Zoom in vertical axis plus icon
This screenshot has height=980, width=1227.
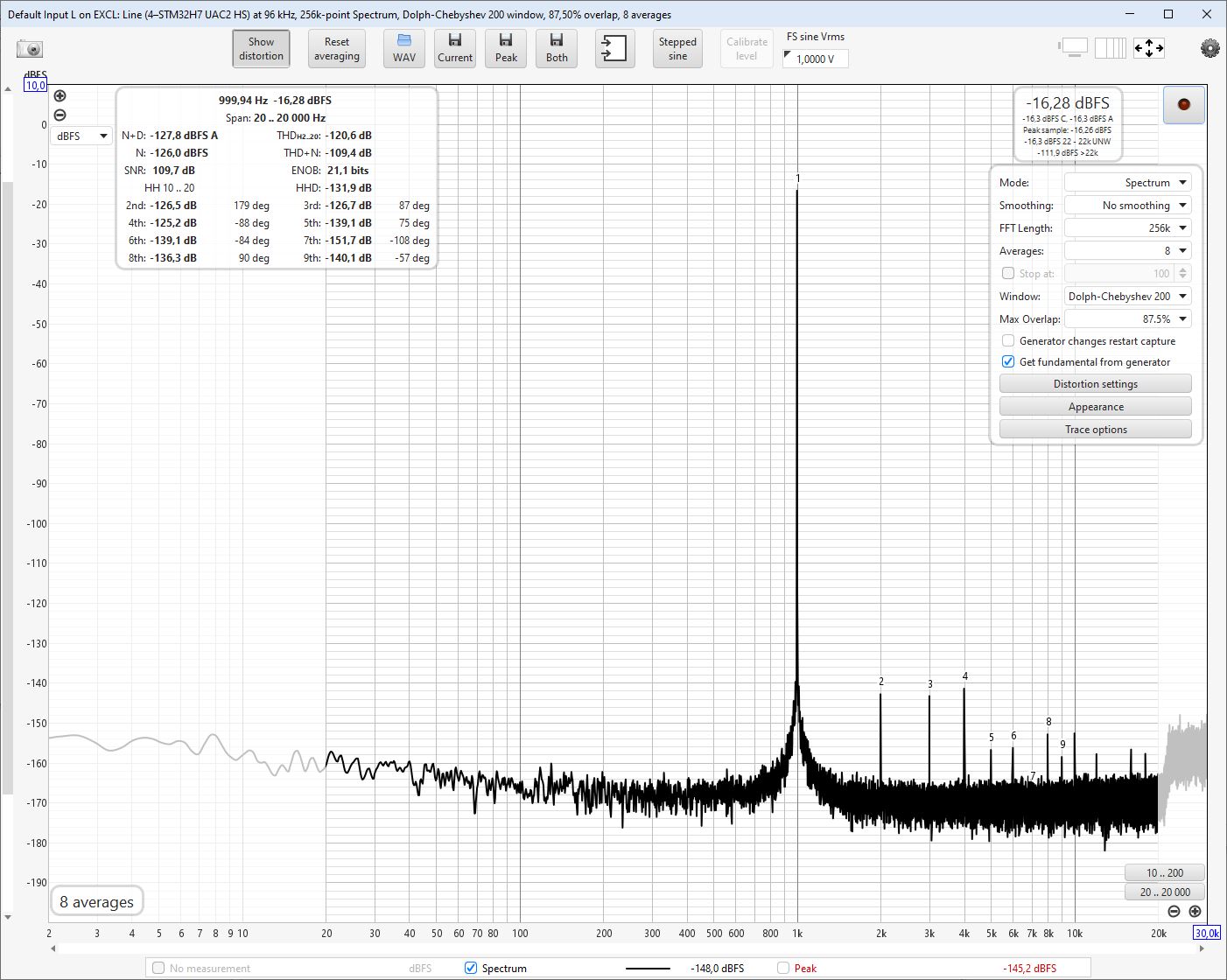60,96
